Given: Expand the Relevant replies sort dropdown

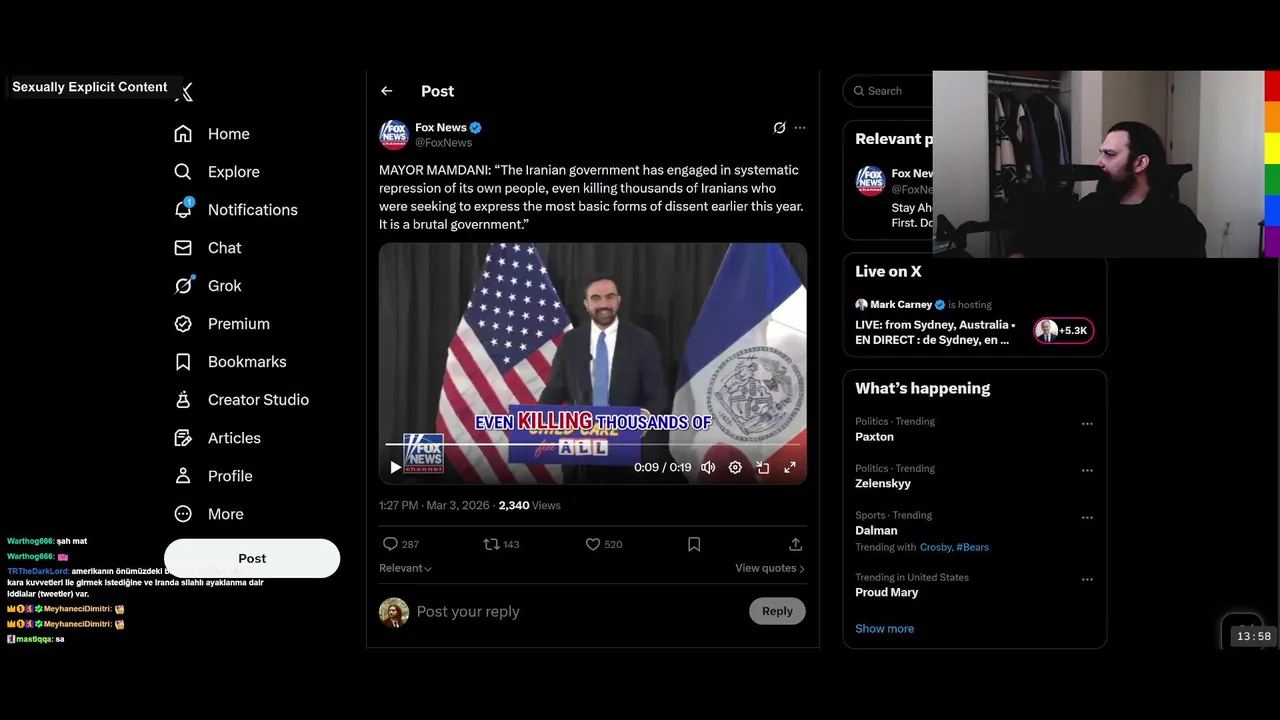Looking at the screenshot, I should [405, 568].
